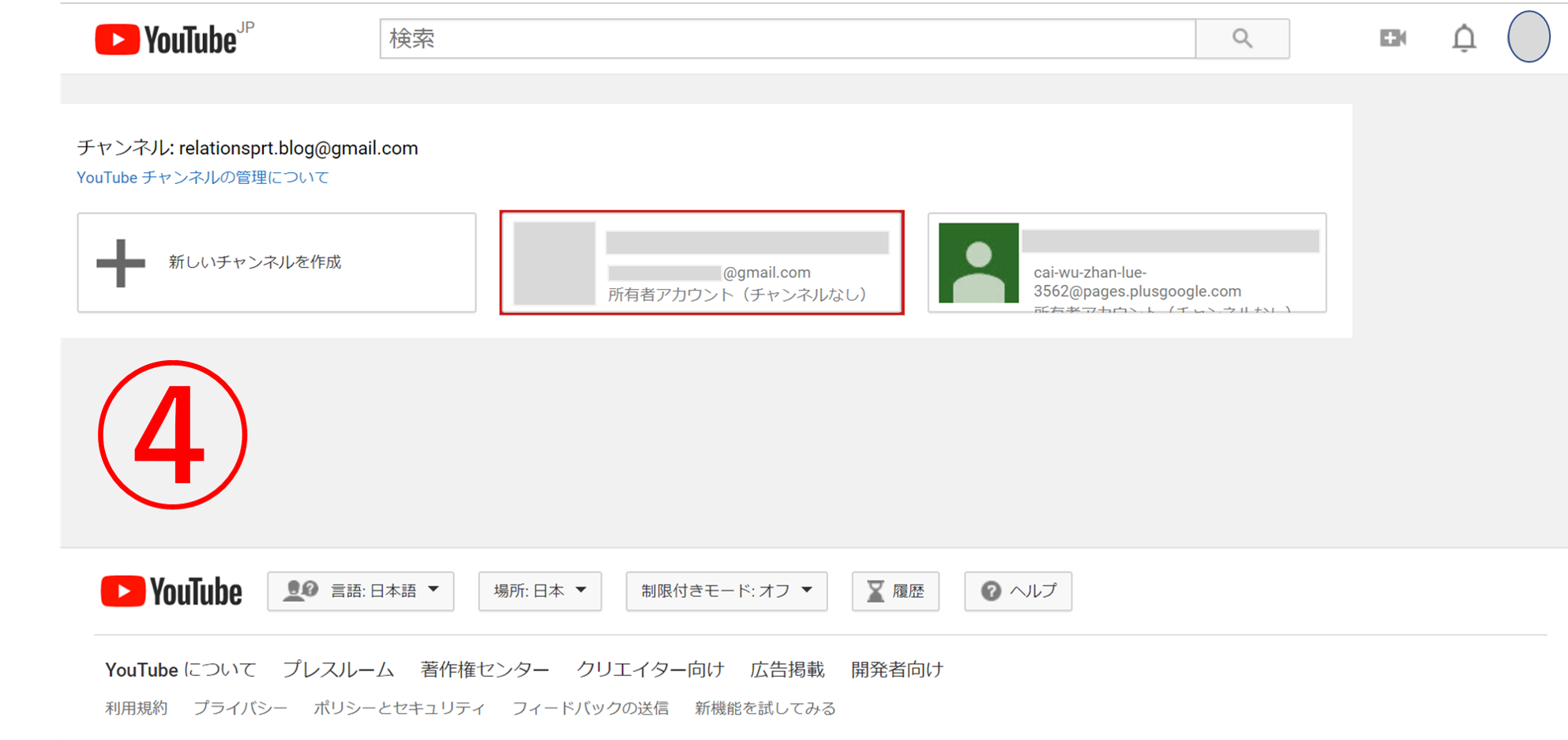Viewport: 1568px width, 740px height.
Task: Select the cai-wu-zhan-lue pages.plusgoogle.com account
Action: pyautogui.click(x=1127, y=262)
